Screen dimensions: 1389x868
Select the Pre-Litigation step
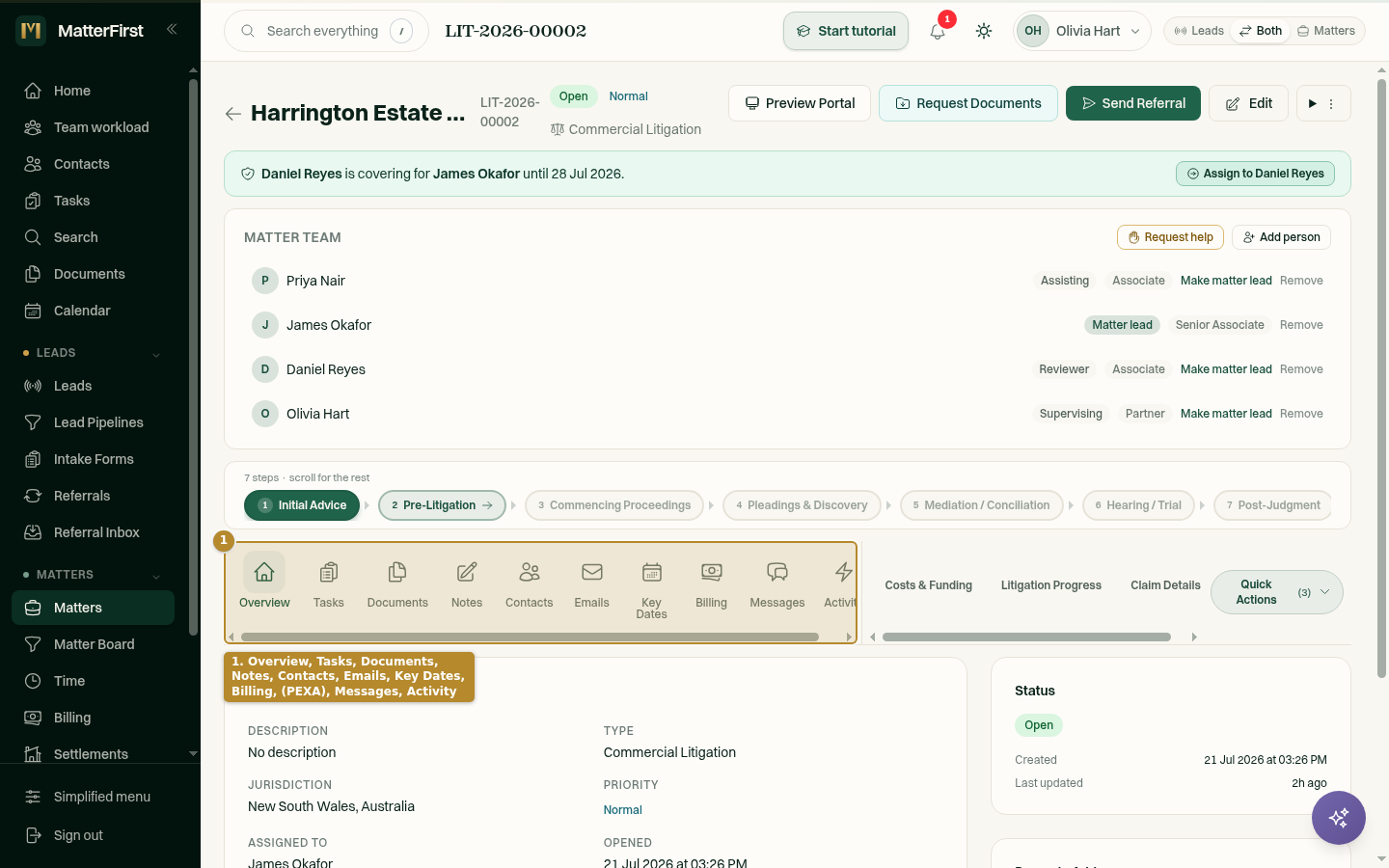pos(442,505)
